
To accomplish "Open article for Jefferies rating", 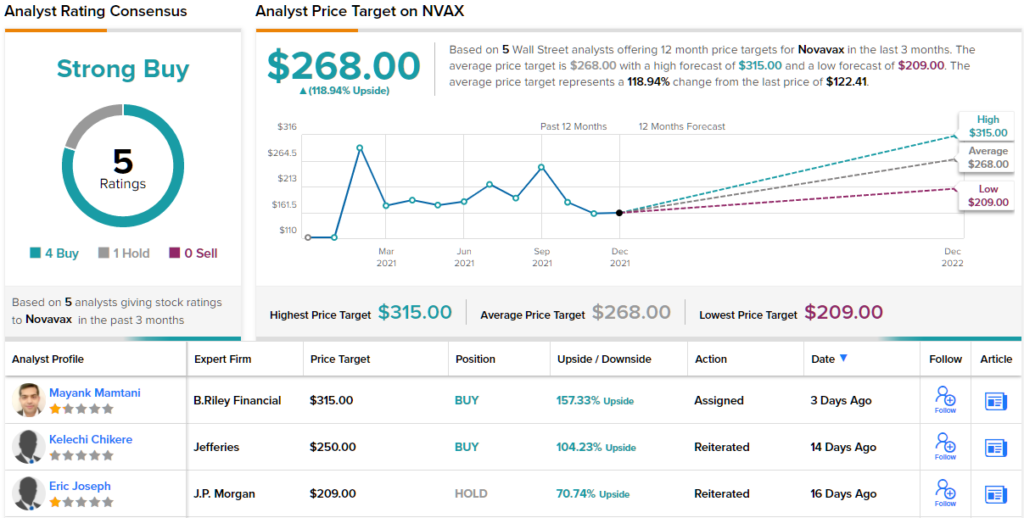I will point(996,447).
